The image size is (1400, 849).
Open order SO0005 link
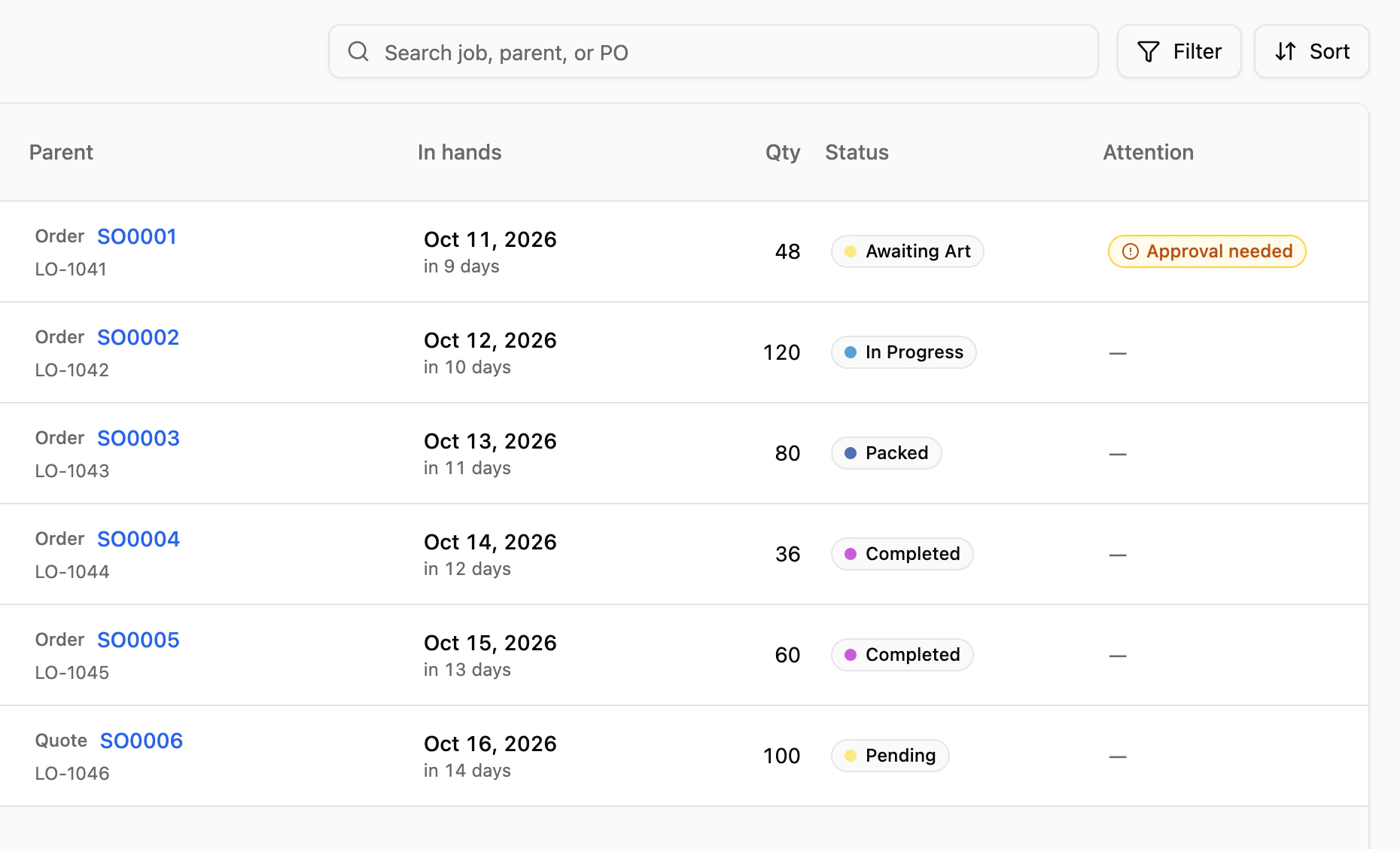(x=138, y=640)
